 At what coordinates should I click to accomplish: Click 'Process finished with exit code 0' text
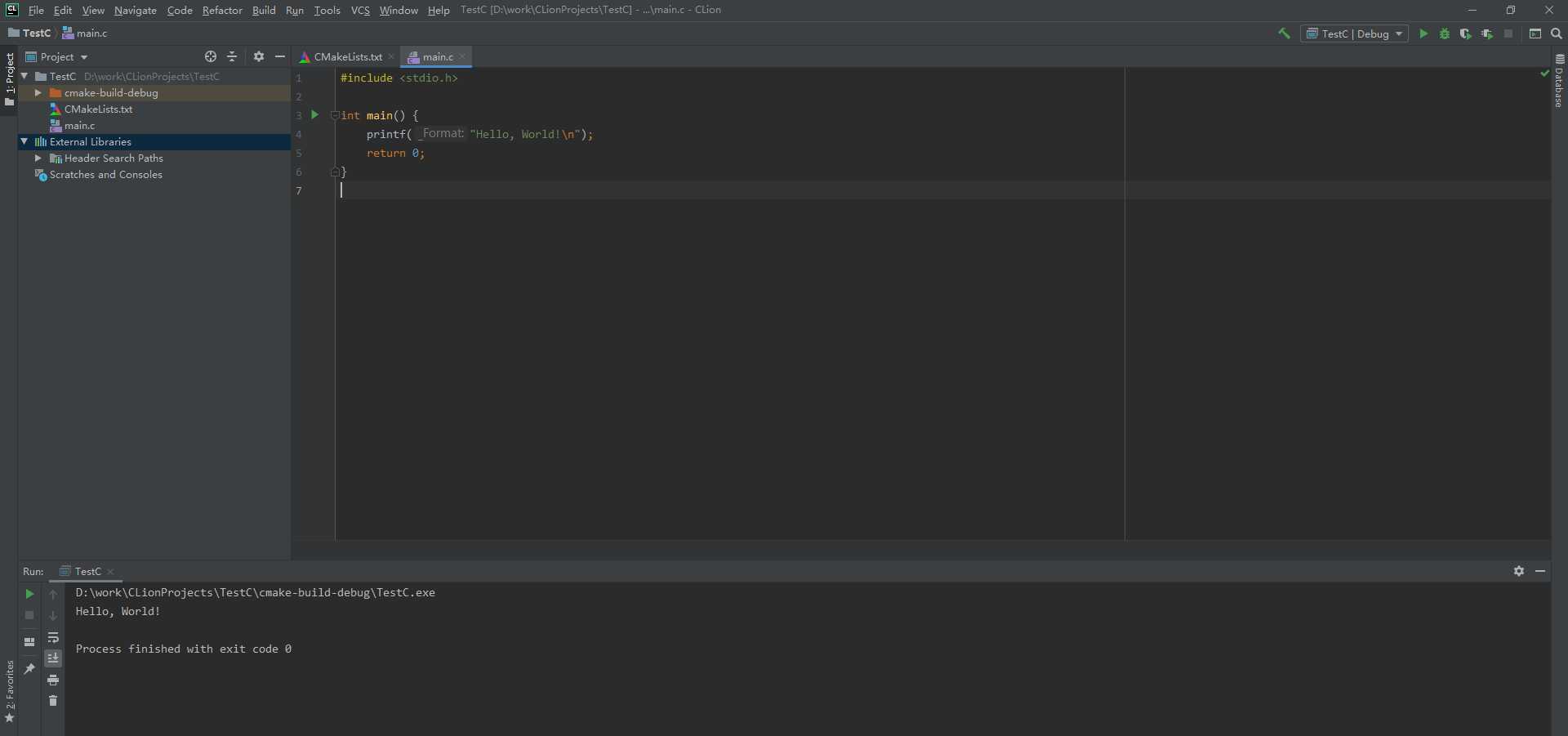click(184, 649)
